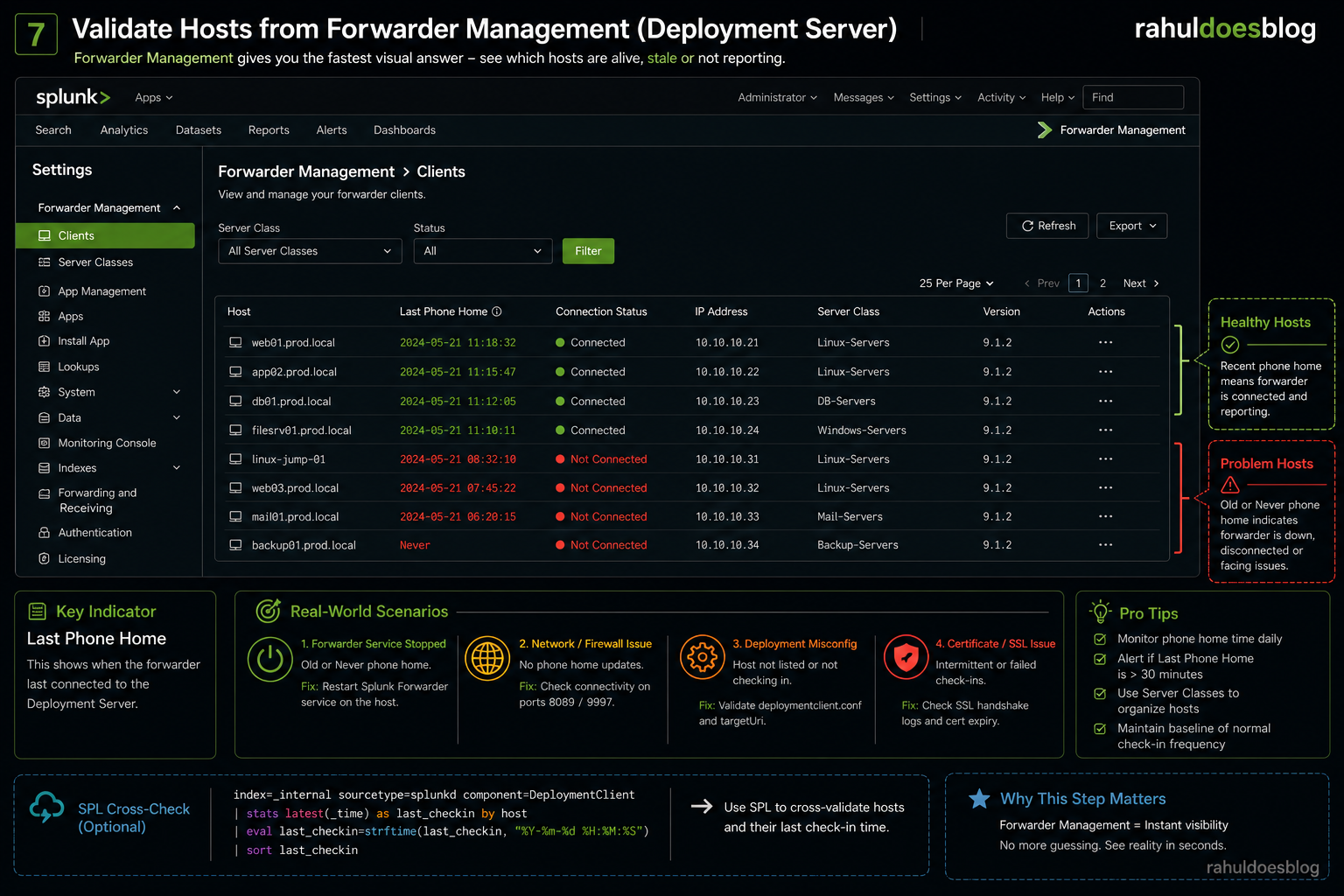Image resolution: width=1344 pixels, height=896 pixels.
Task: Open actions menu for mail01.prod.local
Action: [1106, 517]
